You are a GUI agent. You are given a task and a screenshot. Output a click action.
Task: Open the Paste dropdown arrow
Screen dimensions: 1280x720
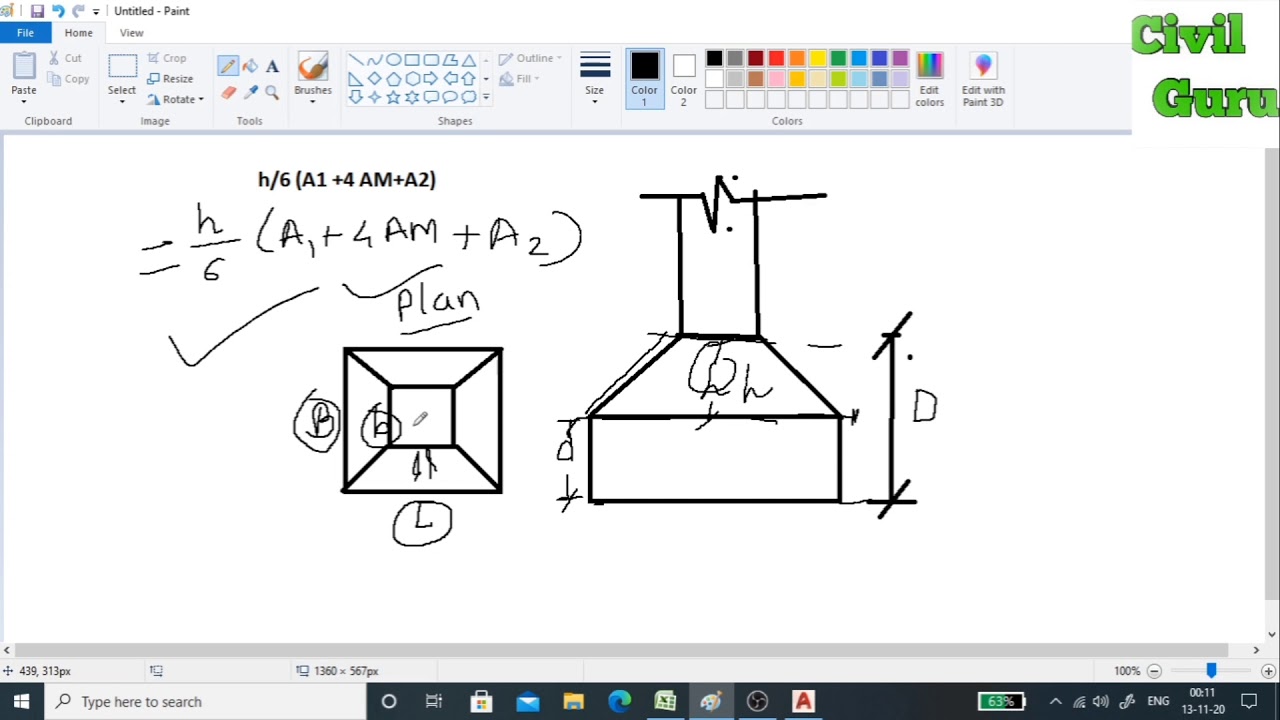coord(24,100)
